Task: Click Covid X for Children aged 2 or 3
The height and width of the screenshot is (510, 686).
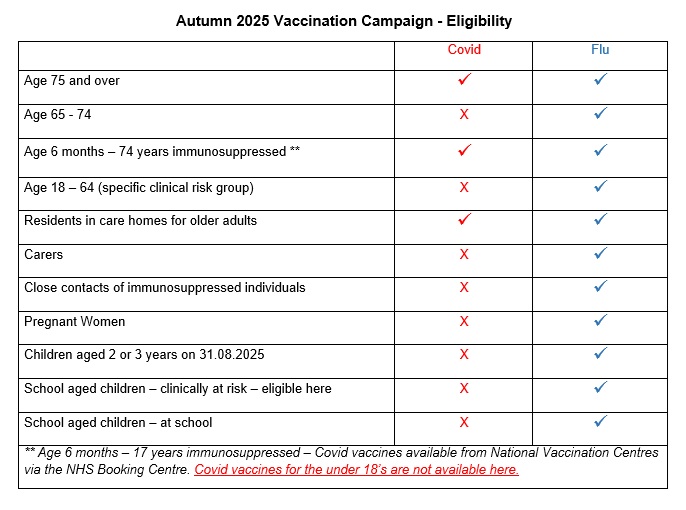Action: (464, 354)
